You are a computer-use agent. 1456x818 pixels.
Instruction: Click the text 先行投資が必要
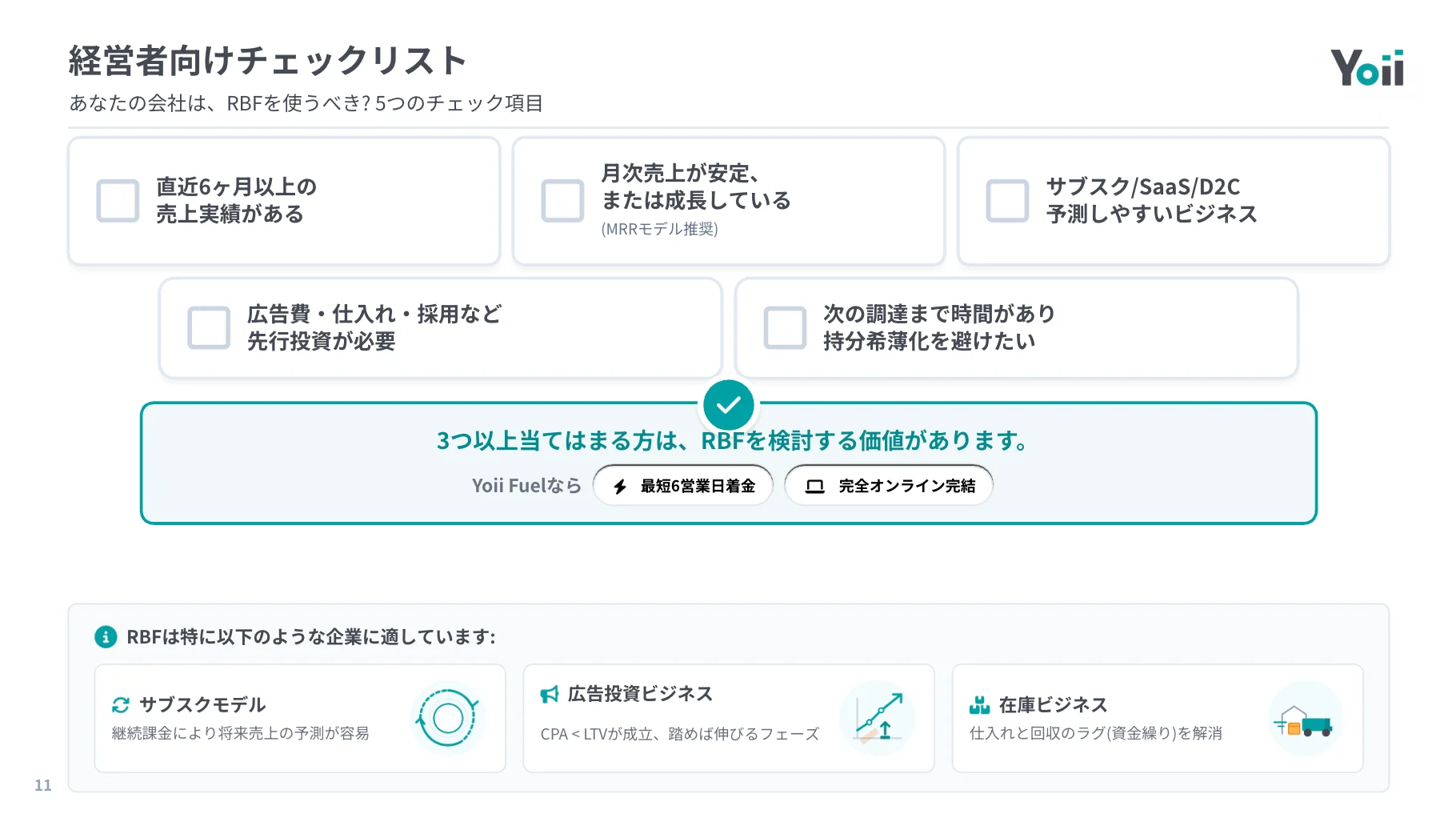click(x=322, y=341)
